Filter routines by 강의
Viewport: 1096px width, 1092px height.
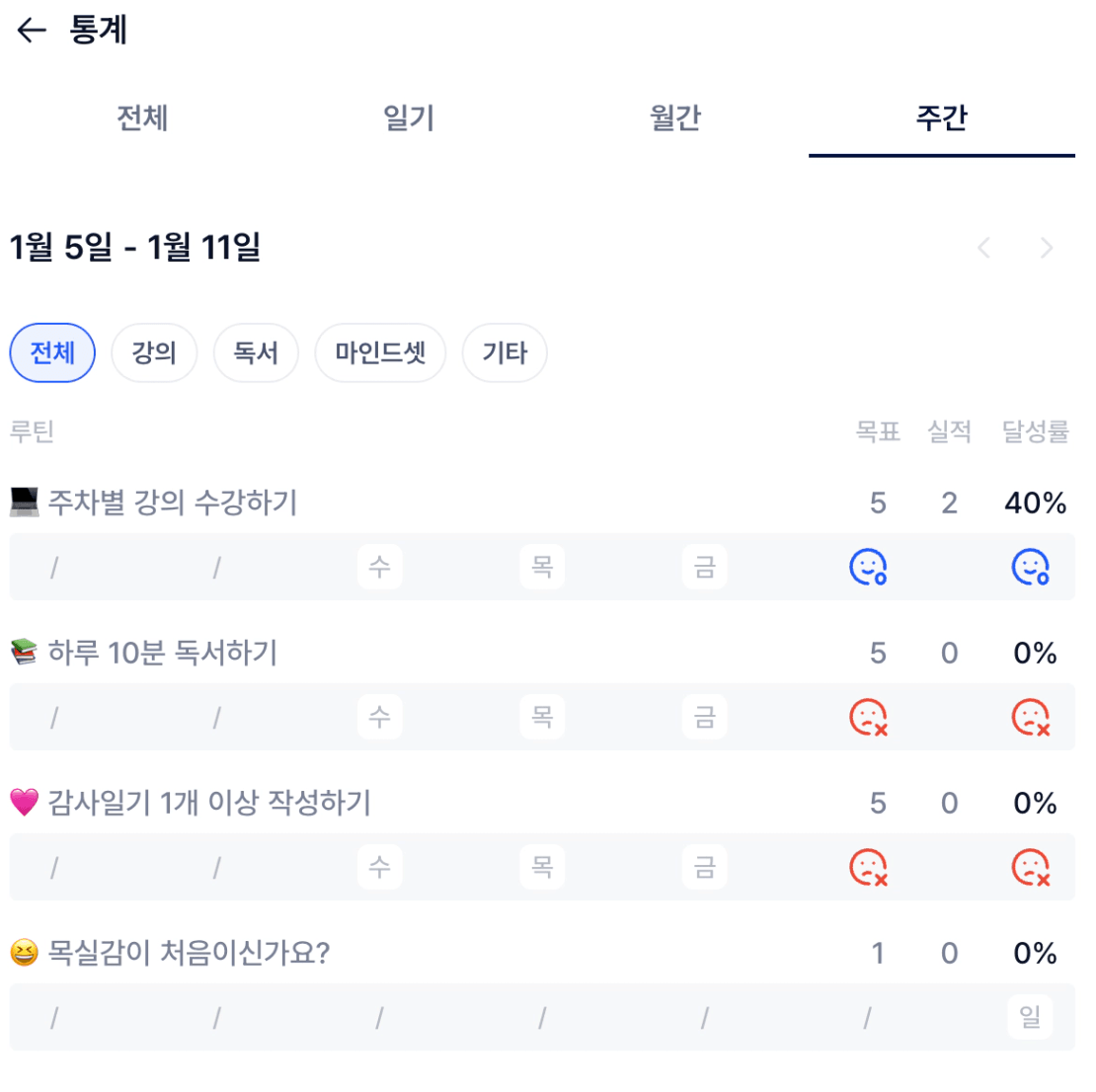pos(154,352)
